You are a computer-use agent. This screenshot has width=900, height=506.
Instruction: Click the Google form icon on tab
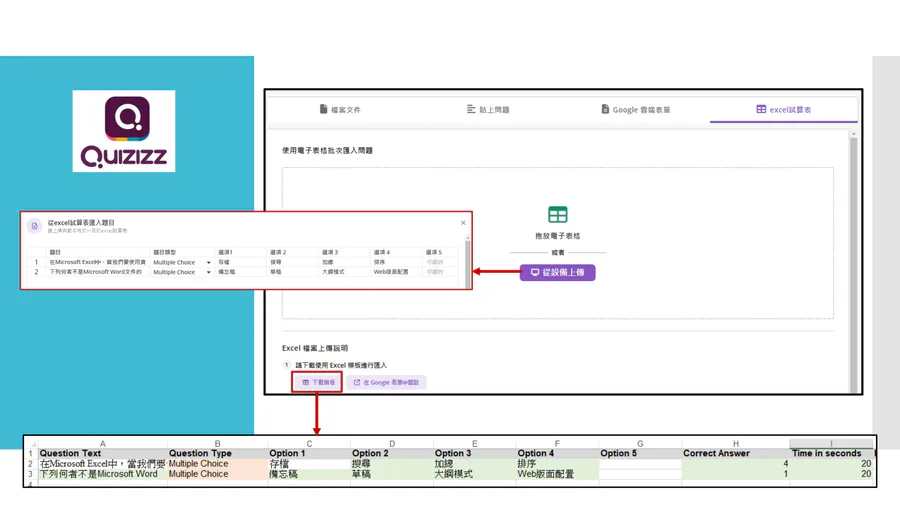point(605,109)
